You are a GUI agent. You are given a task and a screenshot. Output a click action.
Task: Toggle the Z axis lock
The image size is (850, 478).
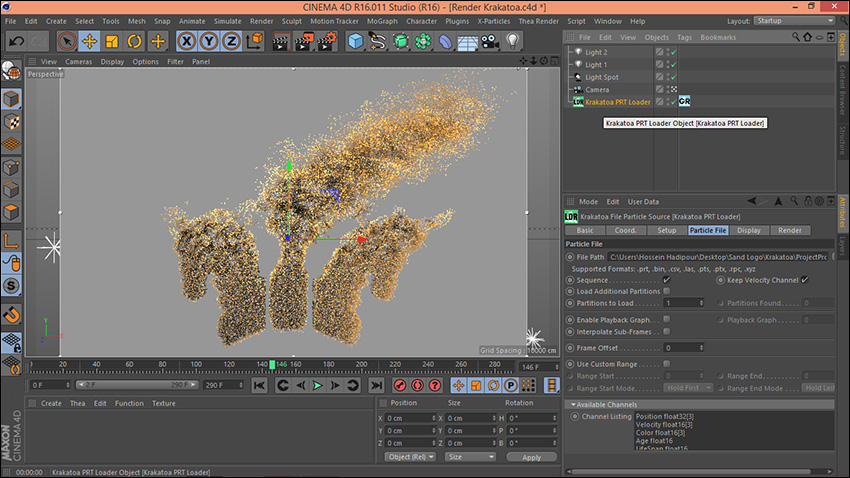point(231,41)
